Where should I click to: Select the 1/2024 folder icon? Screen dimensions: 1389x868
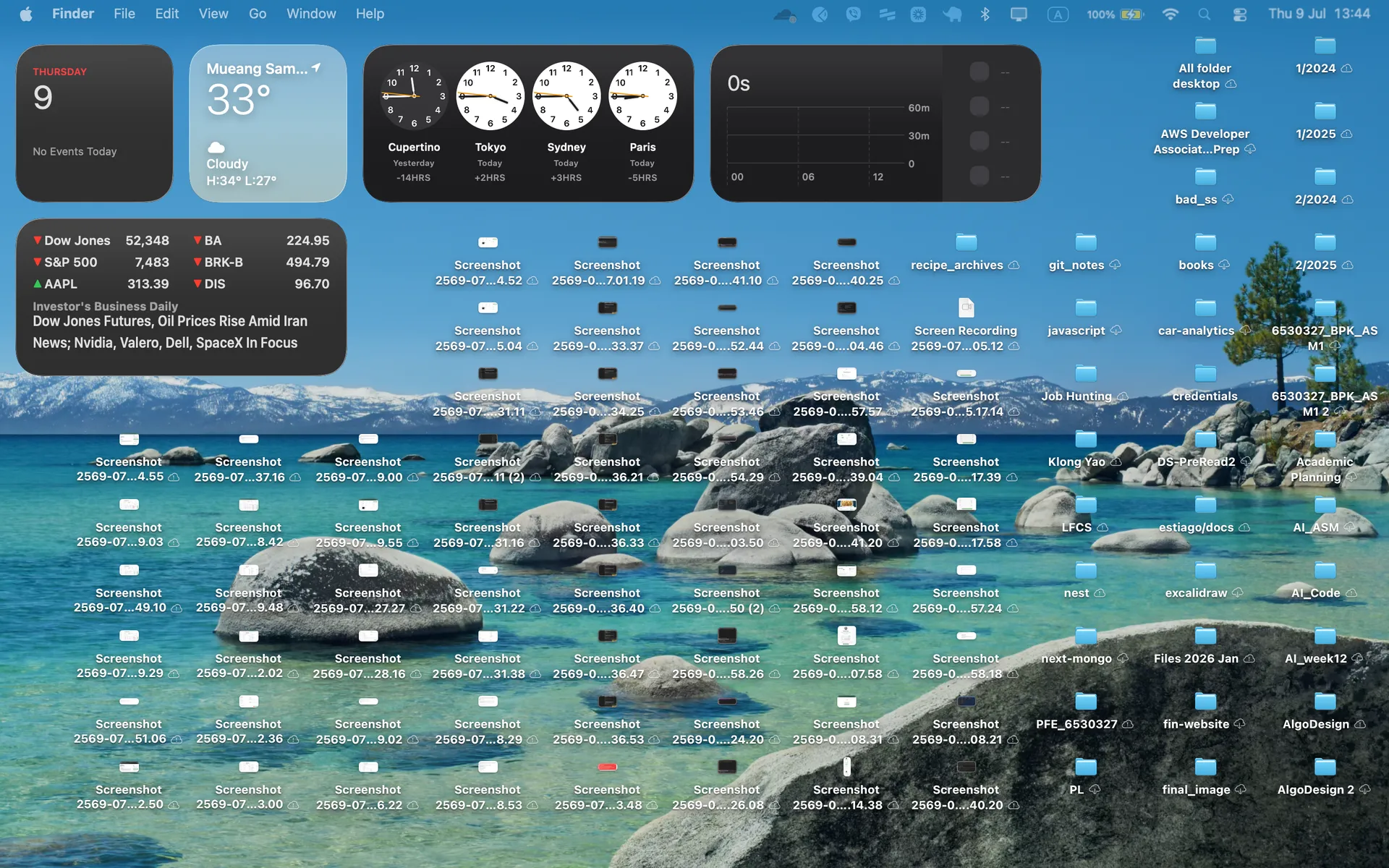point(1325,46)
